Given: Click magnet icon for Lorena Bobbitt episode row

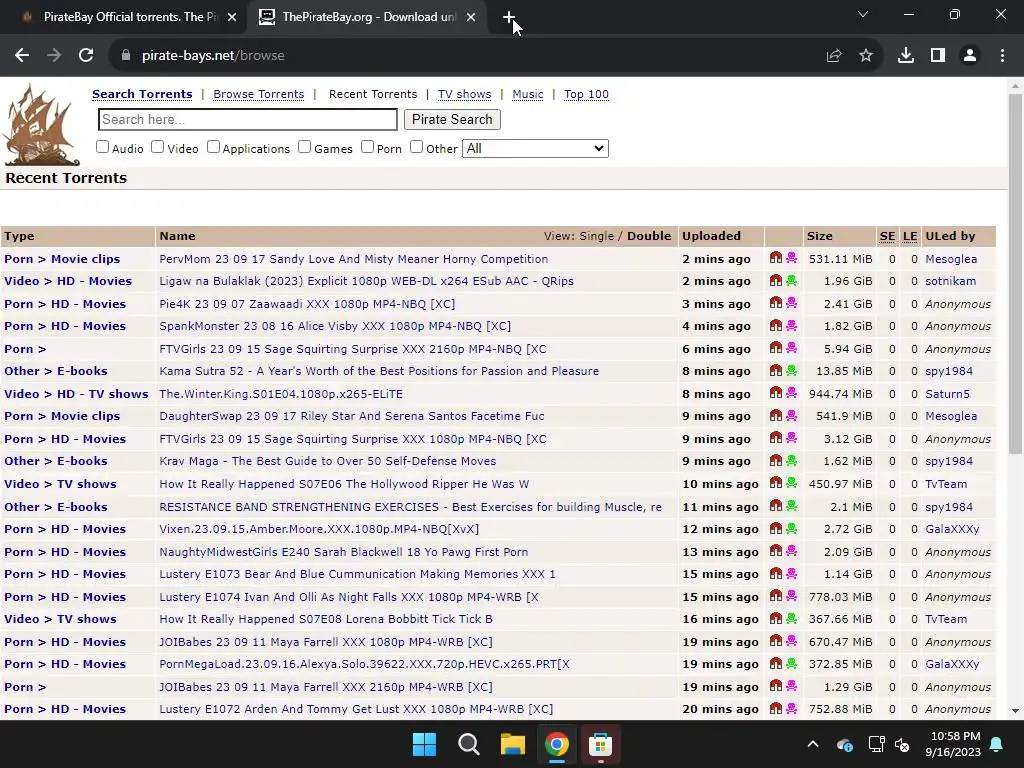Looking at the screenshot, I should coord(776,618).
